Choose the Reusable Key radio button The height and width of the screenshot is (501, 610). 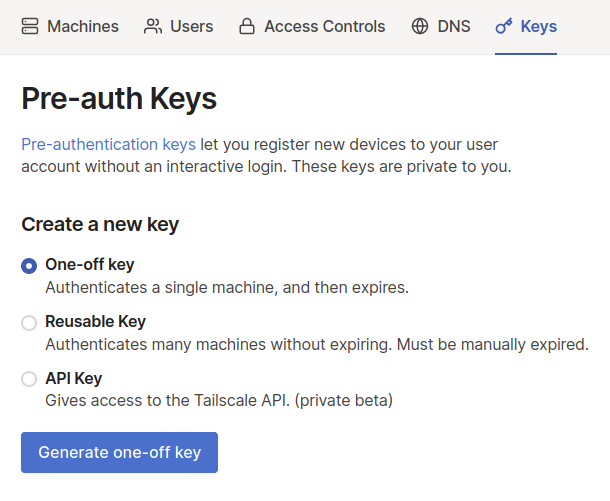(x=29, y=323)
